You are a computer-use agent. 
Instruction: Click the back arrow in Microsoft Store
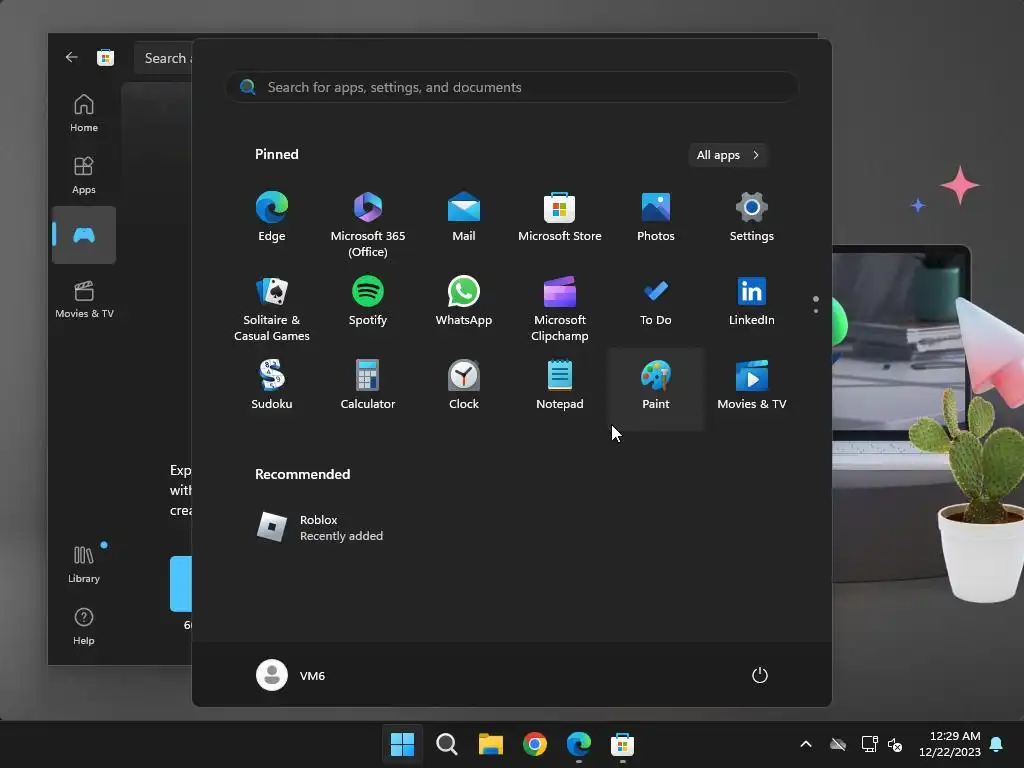(x=71, y=57)
